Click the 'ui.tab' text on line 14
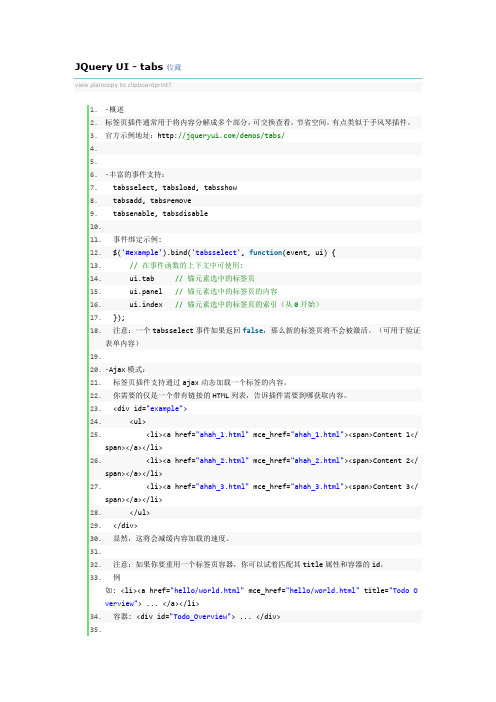This screenshot has height=702, width=496. tap(142, 278)
